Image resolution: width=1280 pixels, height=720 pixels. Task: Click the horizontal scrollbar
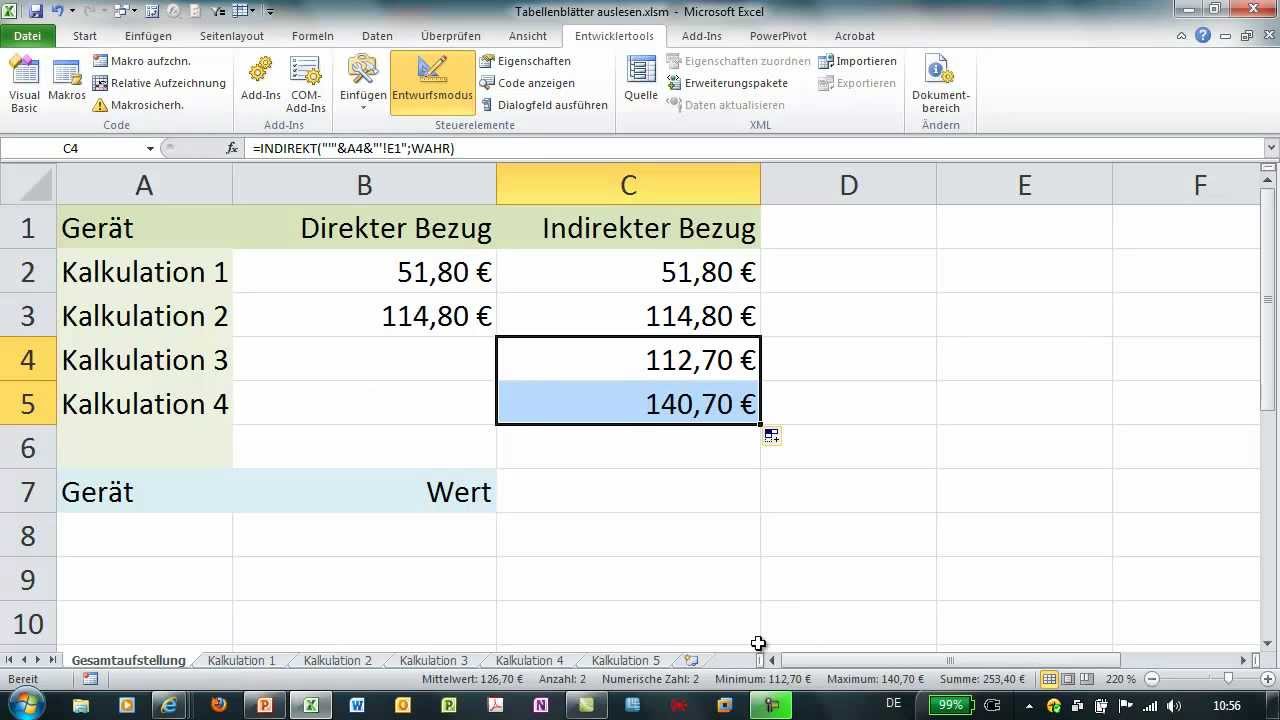coord(950,660)
